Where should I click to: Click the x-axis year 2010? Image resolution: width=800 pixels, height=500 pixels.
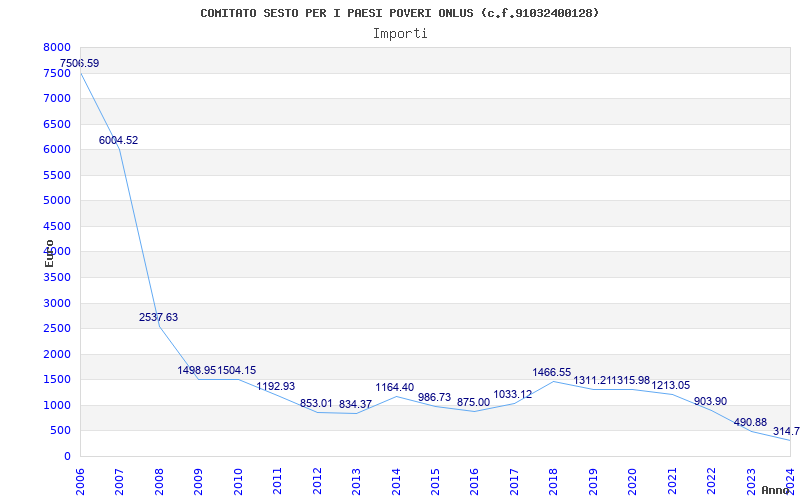coord(238,482)
